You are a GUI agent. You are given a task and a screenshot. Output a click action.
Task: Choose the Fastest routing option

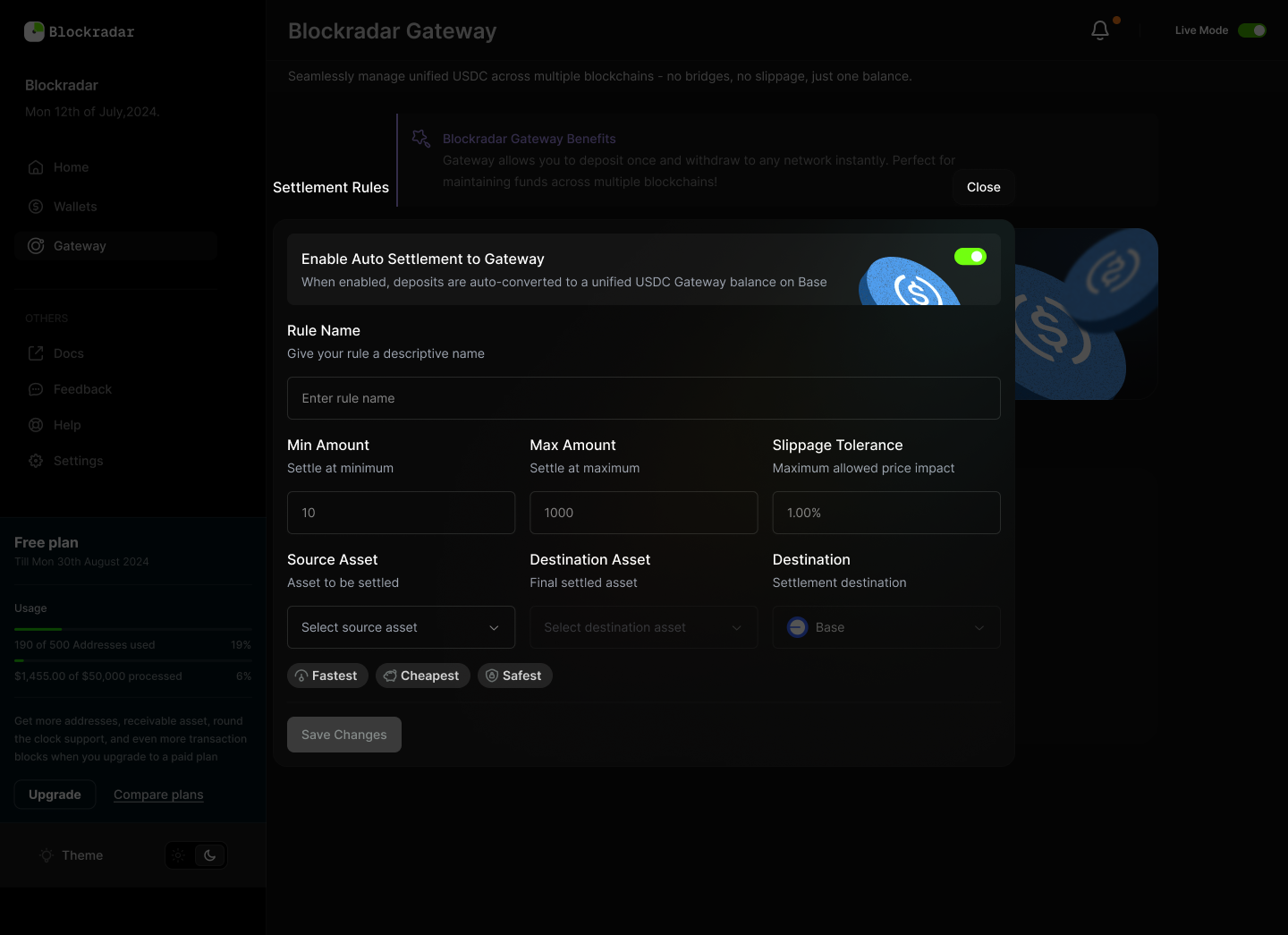click(x=327, y=676)
